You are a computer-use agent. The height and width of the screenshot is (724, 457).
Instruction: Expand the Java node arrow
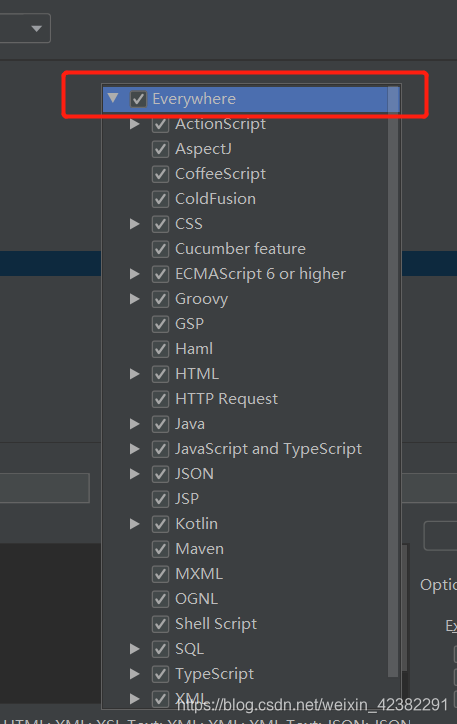click(134, 424)
